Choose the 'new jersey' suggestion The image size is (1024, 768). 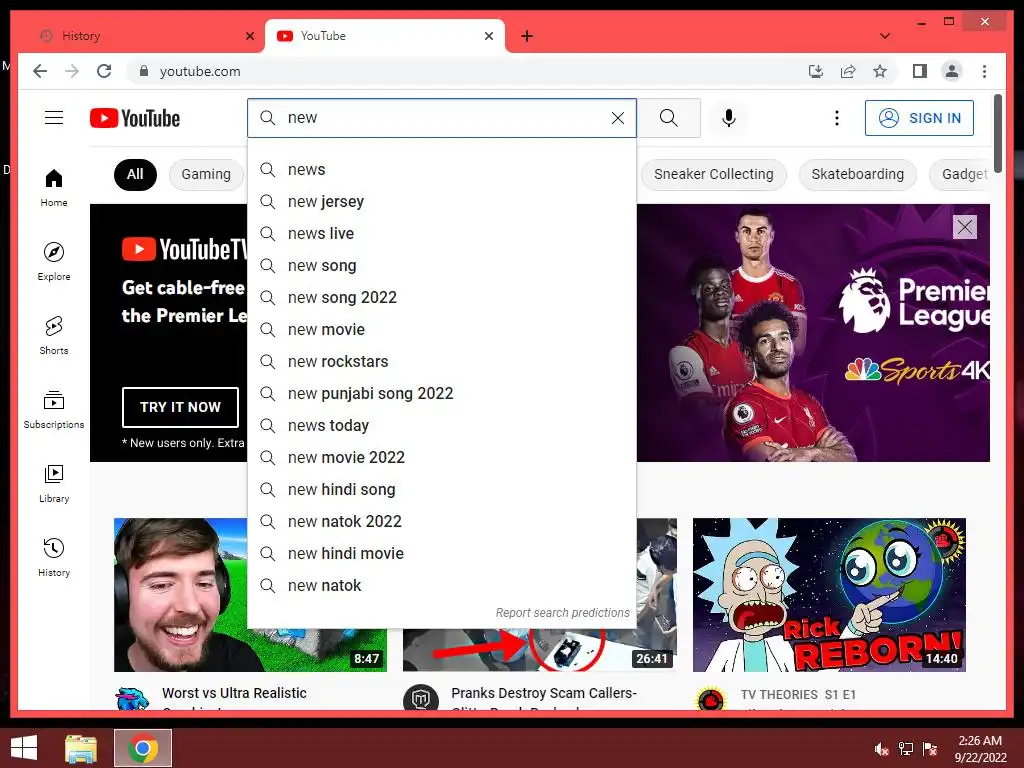(x=441, y=202)
